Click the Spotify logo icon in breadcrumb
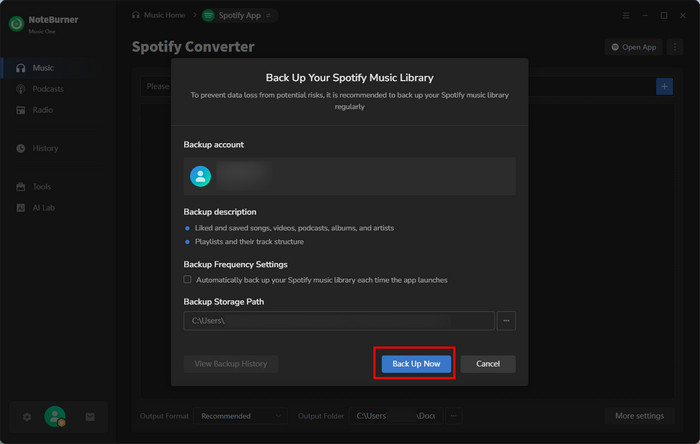The height and width of the screenshot is (444, 700). tap(208, 16)
